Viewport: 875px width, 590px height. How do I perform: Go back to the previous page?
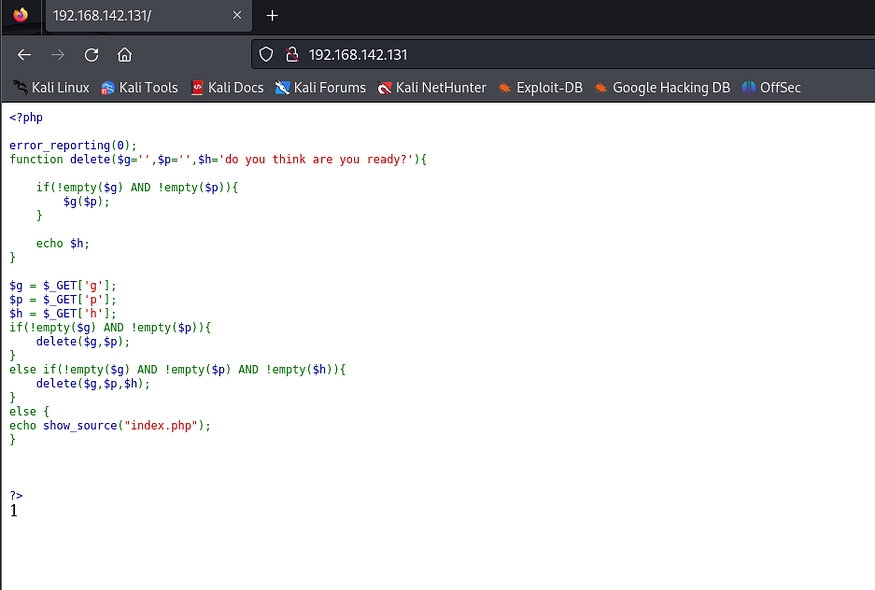tap(24, 55)
